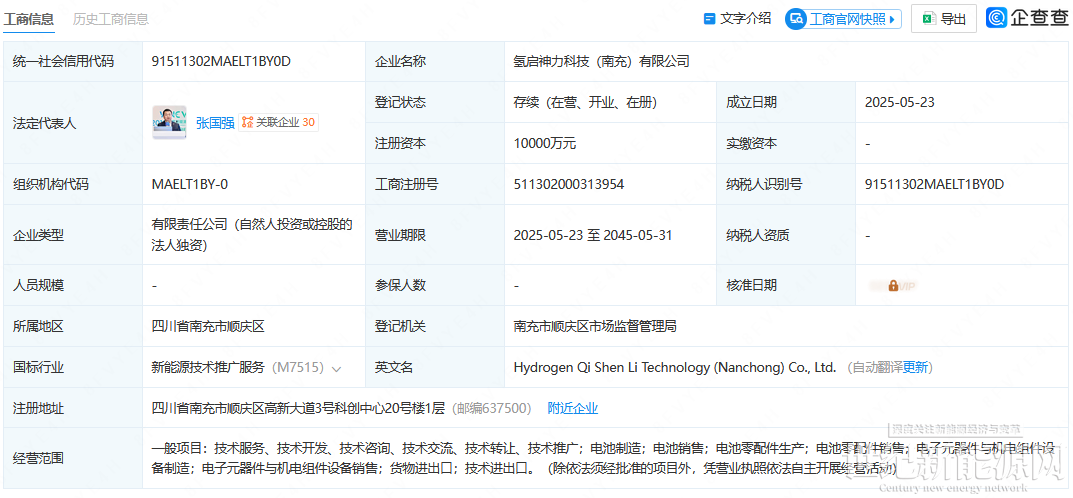Image resolution: width=1073 pixels, height=498 pixels.
Task: Click the Excel icon on export button
Action: pos(928,19)
